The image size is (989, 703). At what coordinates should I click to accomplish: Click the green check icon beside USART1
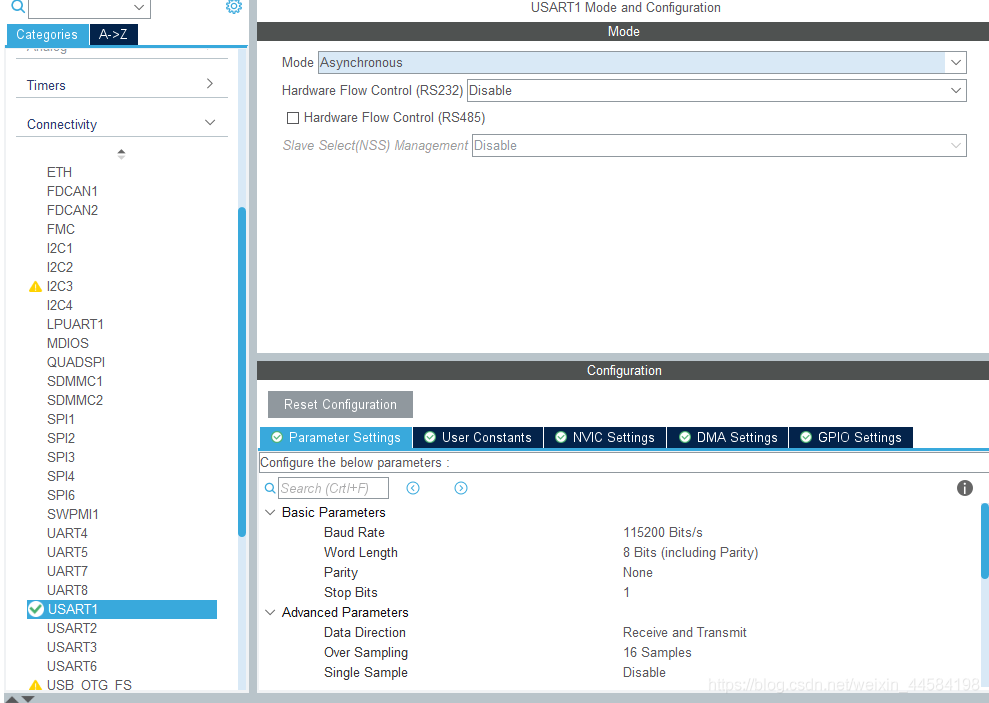click(36, 609)
